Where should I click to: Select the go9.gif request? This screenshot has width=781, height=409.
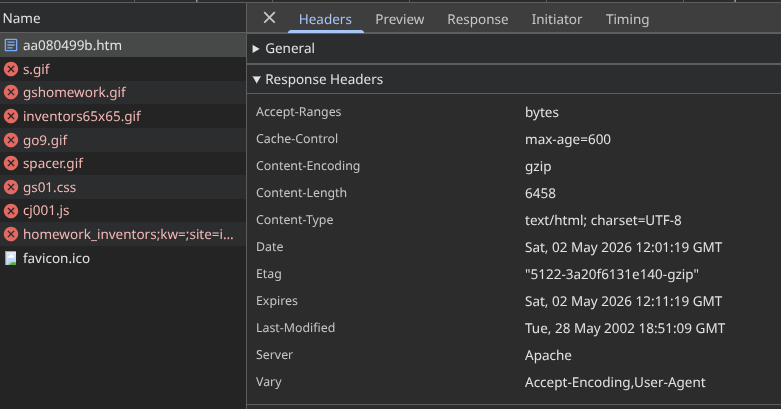pyautogui.click(x=123, y=140)
